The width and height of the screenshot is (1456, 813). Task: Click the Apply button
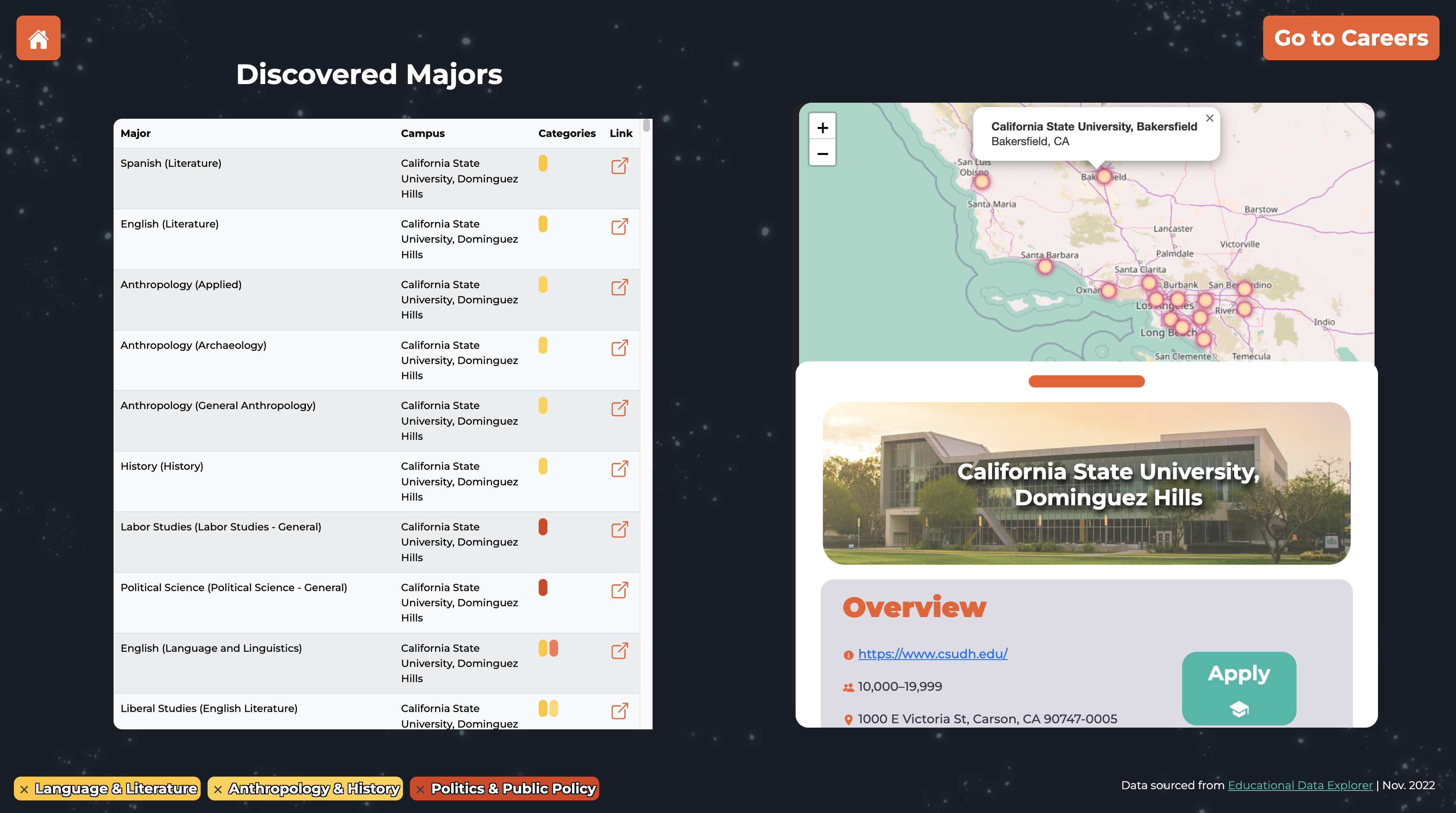pyautogui.click(x=1239, y=688)
